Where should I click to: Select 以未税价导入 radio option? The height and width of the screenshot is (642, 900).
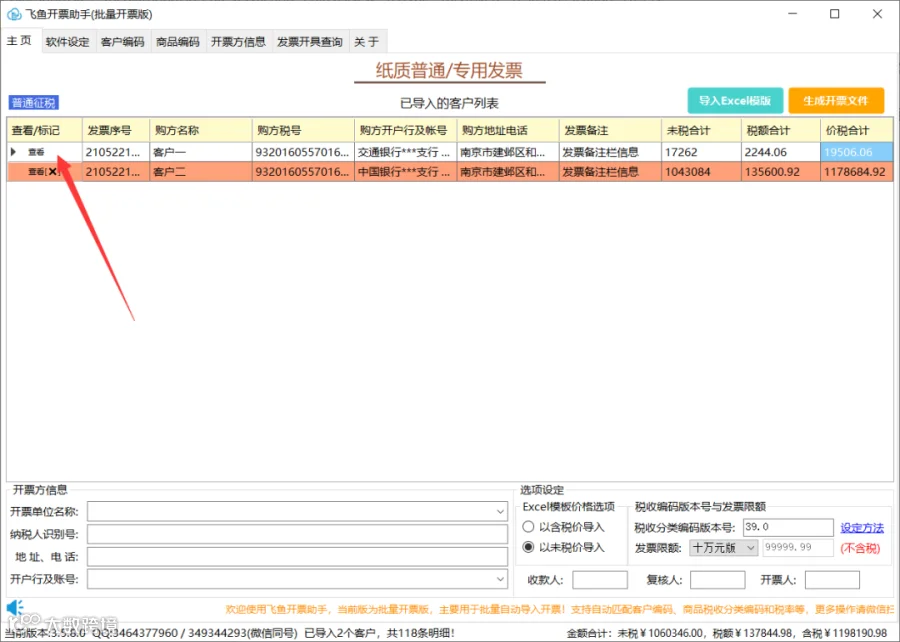[528, 547]
